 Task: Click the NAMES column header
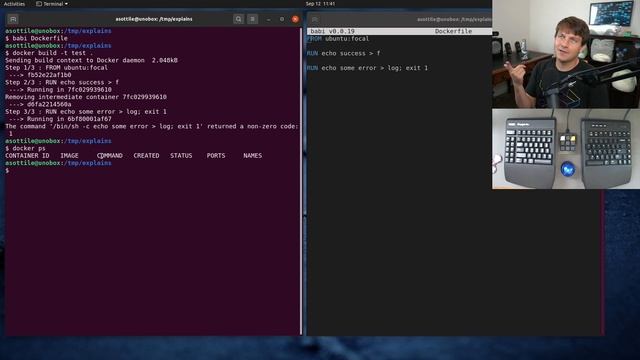coord(253,156)
